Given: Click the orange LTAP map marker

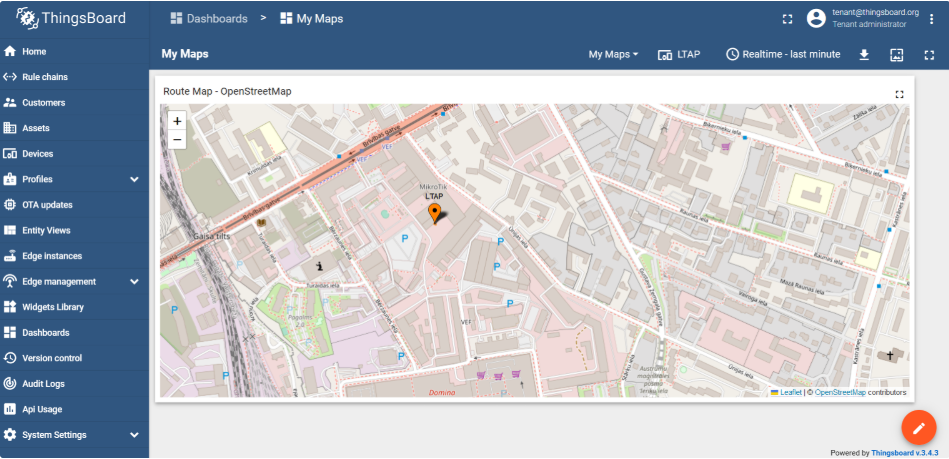Looking at the screenshot, I should point(434,213).
